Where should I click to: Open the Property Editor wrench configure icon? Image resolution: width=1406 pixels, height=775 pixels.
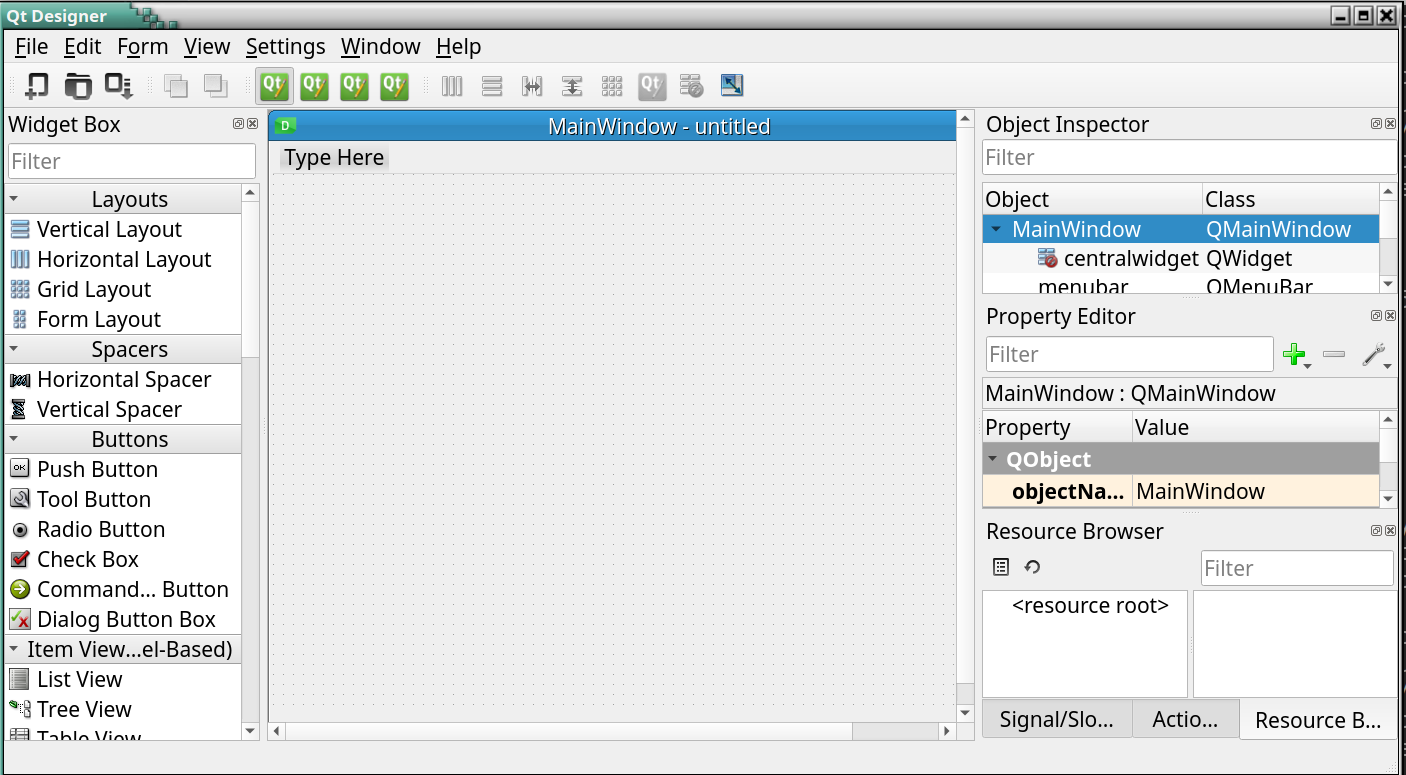tap(1375, 355)
